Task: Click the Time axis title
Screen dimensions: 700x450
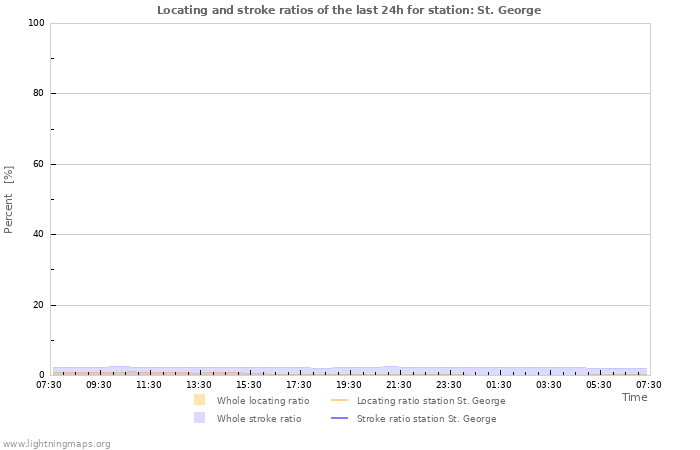Action: click(x=634, y=397)
